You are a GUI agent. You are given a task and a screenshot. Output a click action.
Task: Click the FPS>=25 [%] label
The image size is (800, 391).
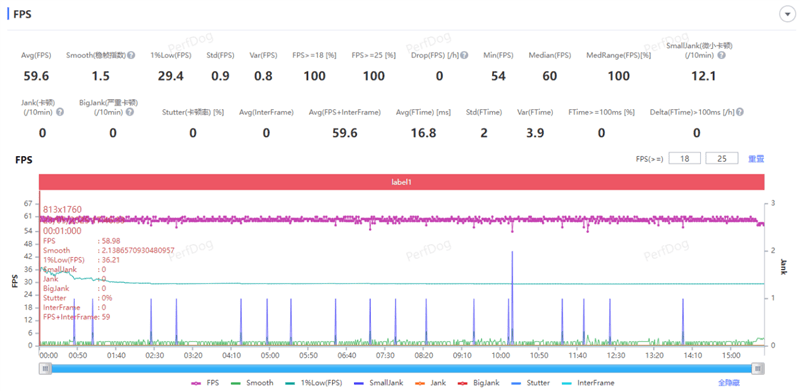coord(374,55)
